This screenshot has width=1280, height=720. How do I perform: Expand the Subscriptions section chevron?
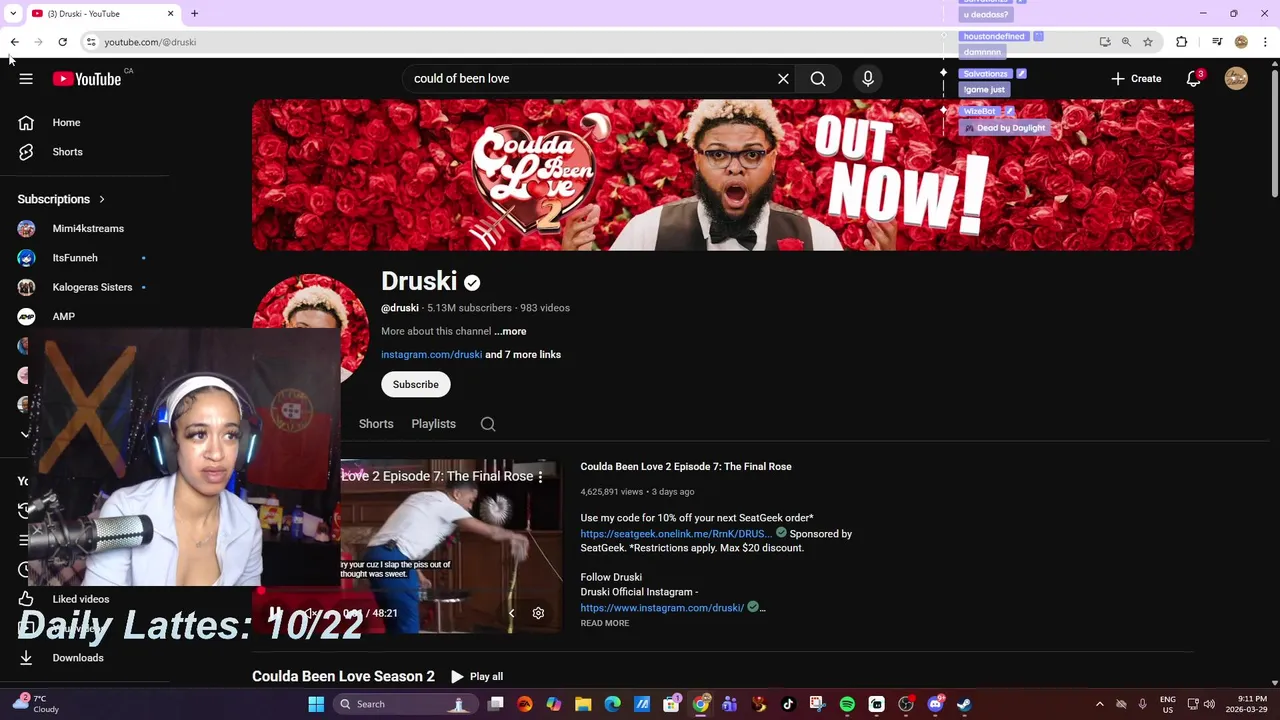[x=101, y=199]
